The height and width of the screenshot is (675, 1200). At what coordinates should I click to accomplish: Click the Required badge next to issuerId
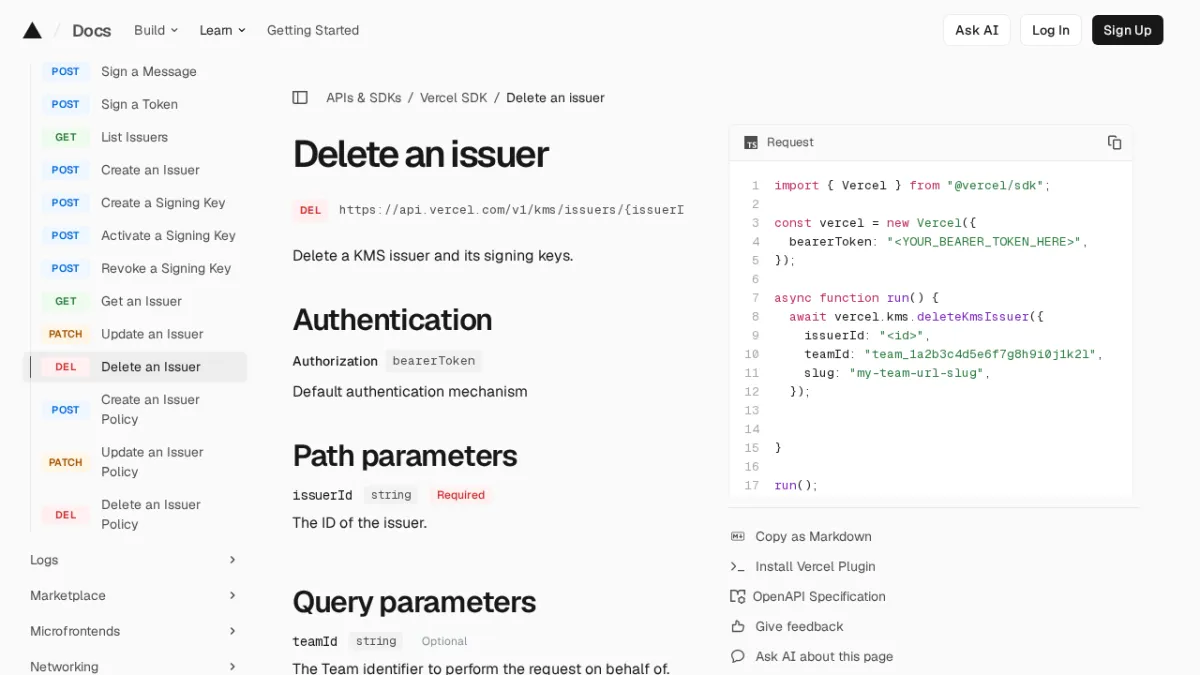(460, 495)
